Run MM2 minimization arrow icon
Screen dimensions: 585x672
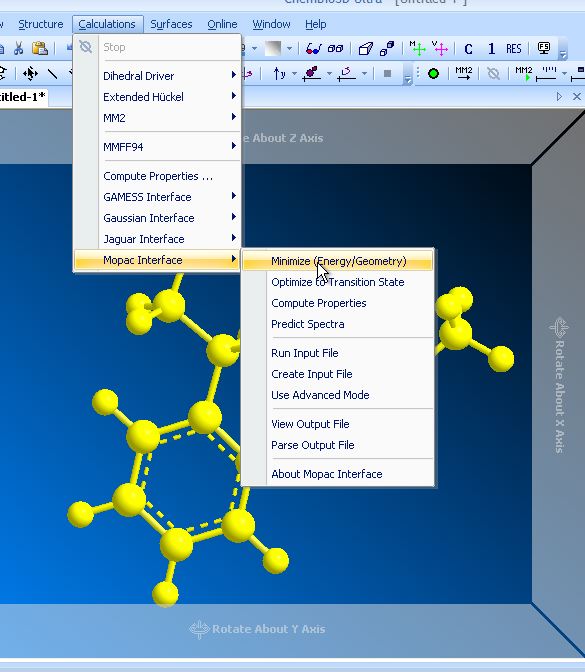[463, 74]
